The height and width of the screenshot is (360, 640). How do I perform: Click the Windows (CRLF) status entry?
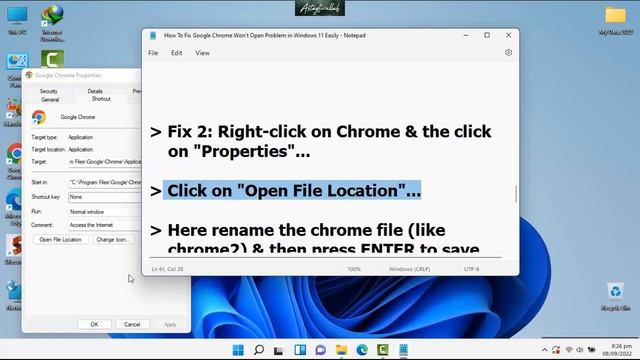(x=409, y=269)
